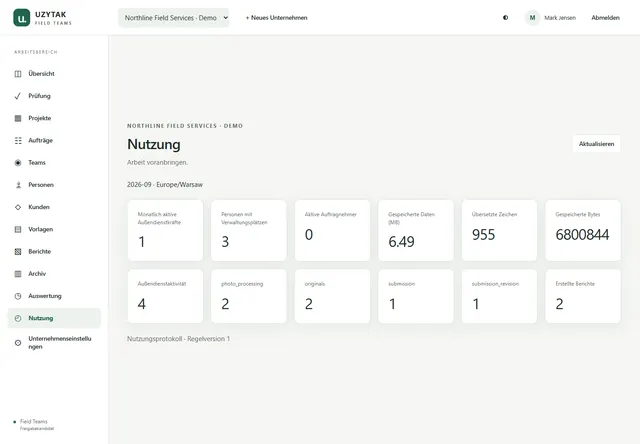Click the Aktualisieren button
This screenshot has width=640, height=444.
click(x=596, y=144)
